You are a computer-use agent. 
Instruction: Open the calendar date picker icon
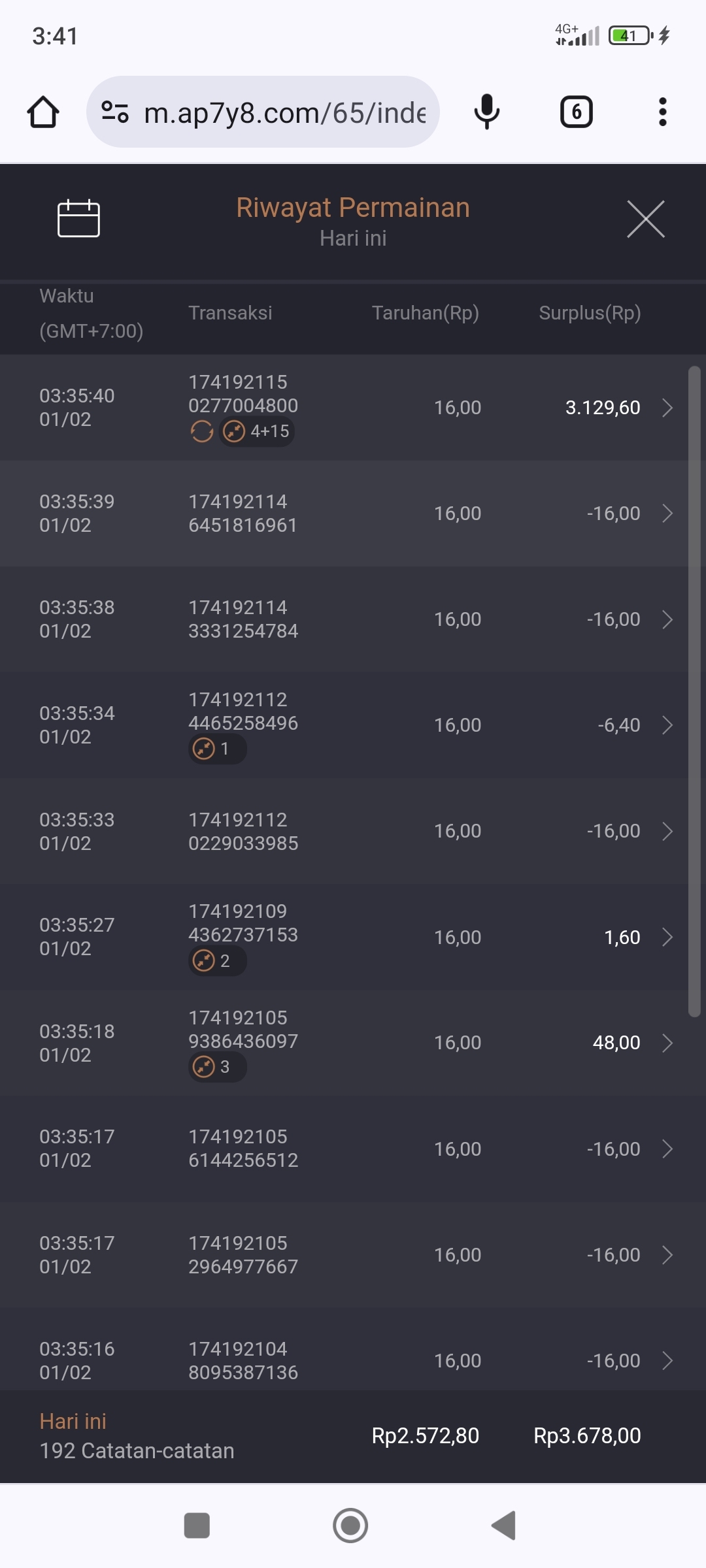tap(78, 218)
